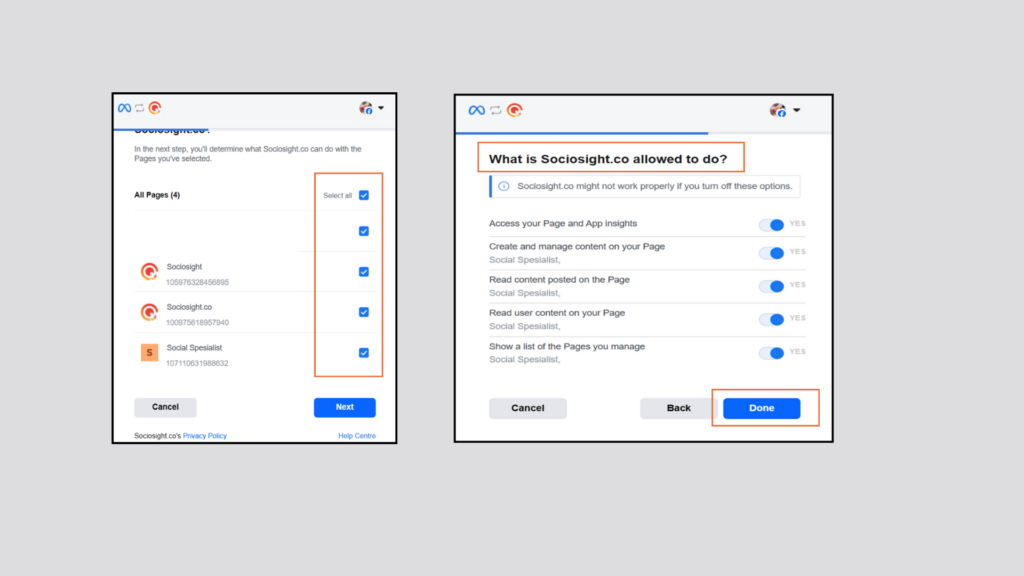This screenshot has height=576, width=1024.
Task: Click the Meta logo in right dialog
Action: [x=477, y=110]
